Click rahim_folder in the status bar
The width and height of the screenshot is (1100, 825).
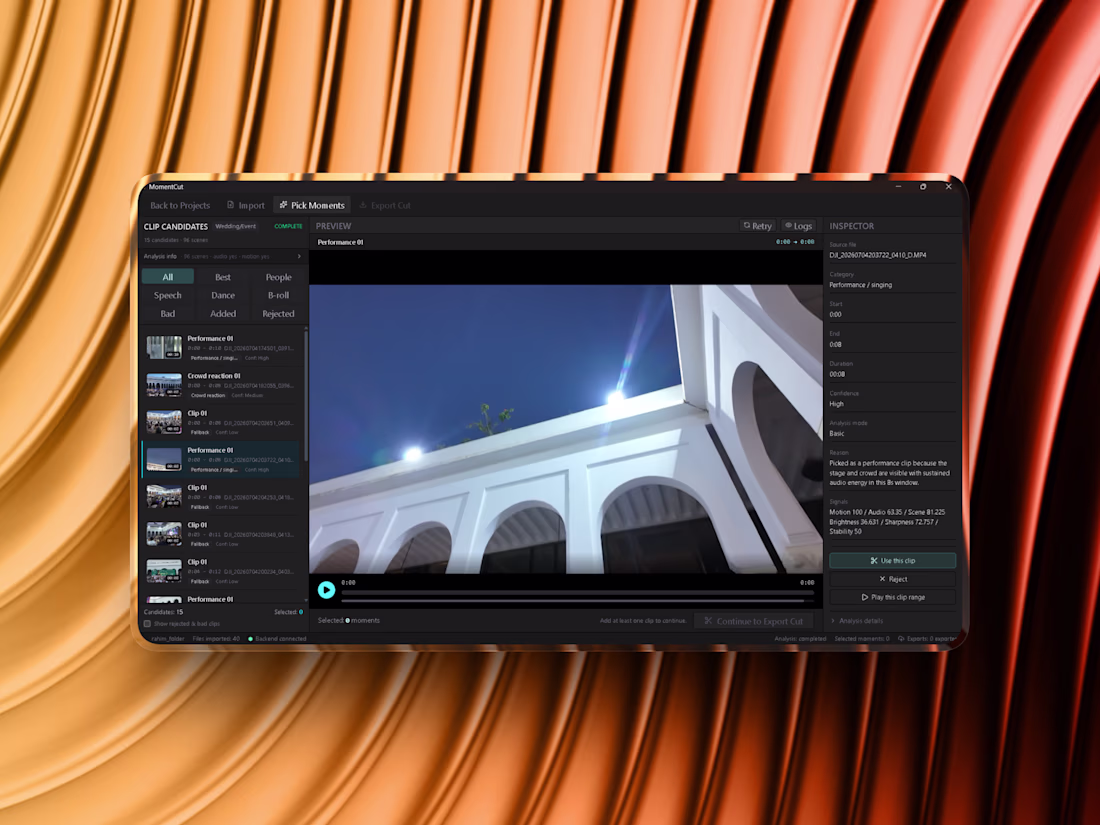(168, 639)
